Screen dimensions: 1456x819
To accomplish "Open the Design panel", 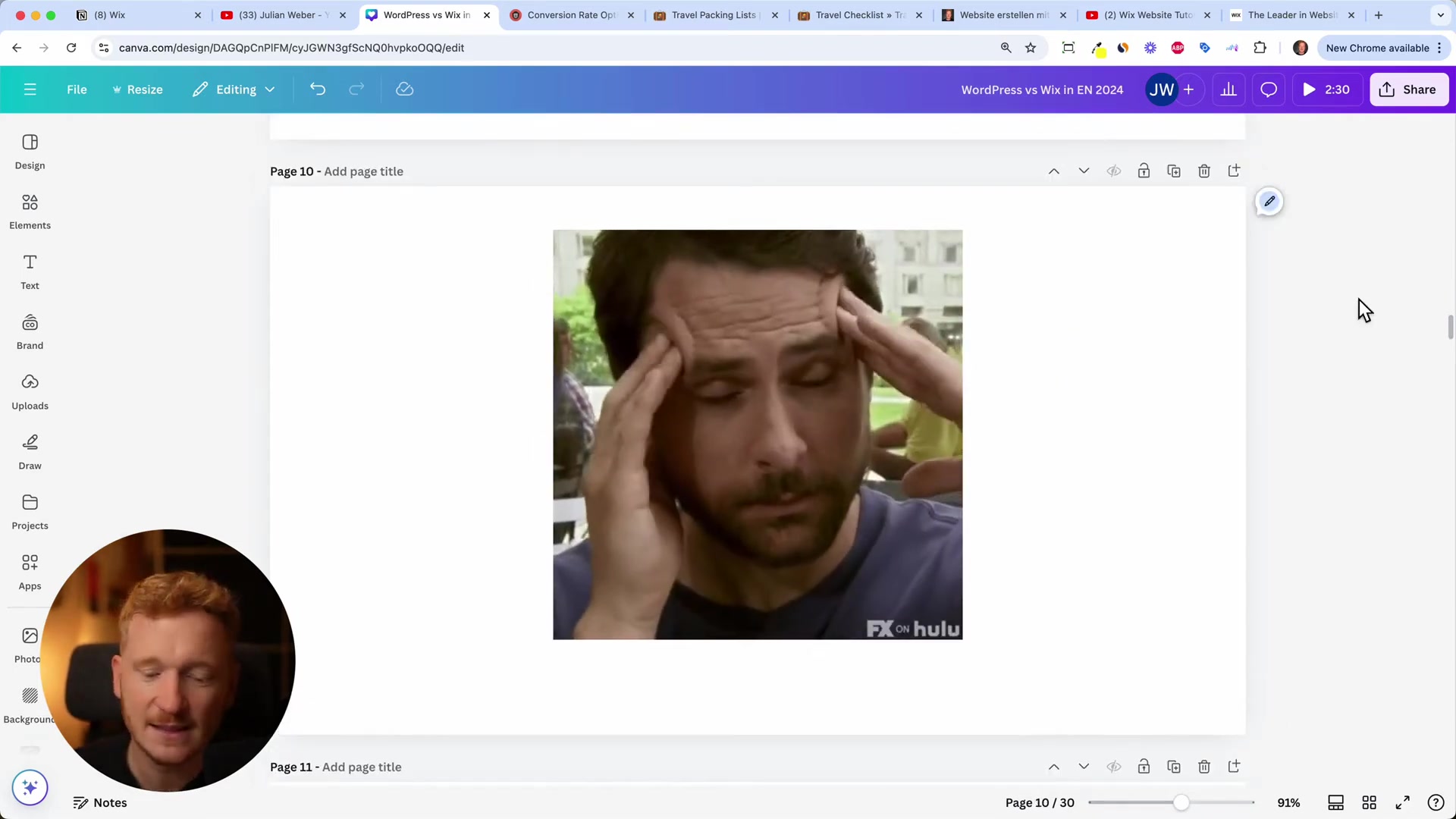I will 30,152.
